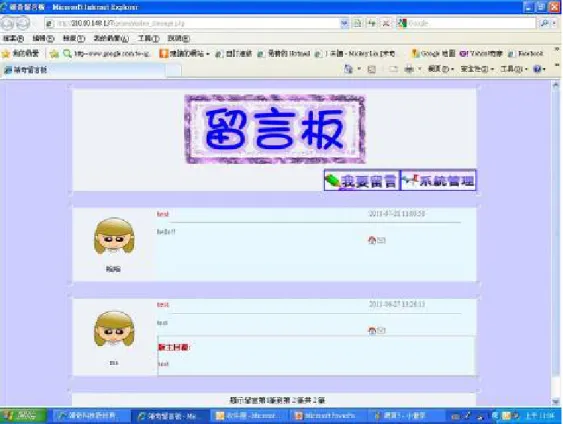563x424 pixels.
Task: Click the Home page icon in command bar
Action: [348, 69]
